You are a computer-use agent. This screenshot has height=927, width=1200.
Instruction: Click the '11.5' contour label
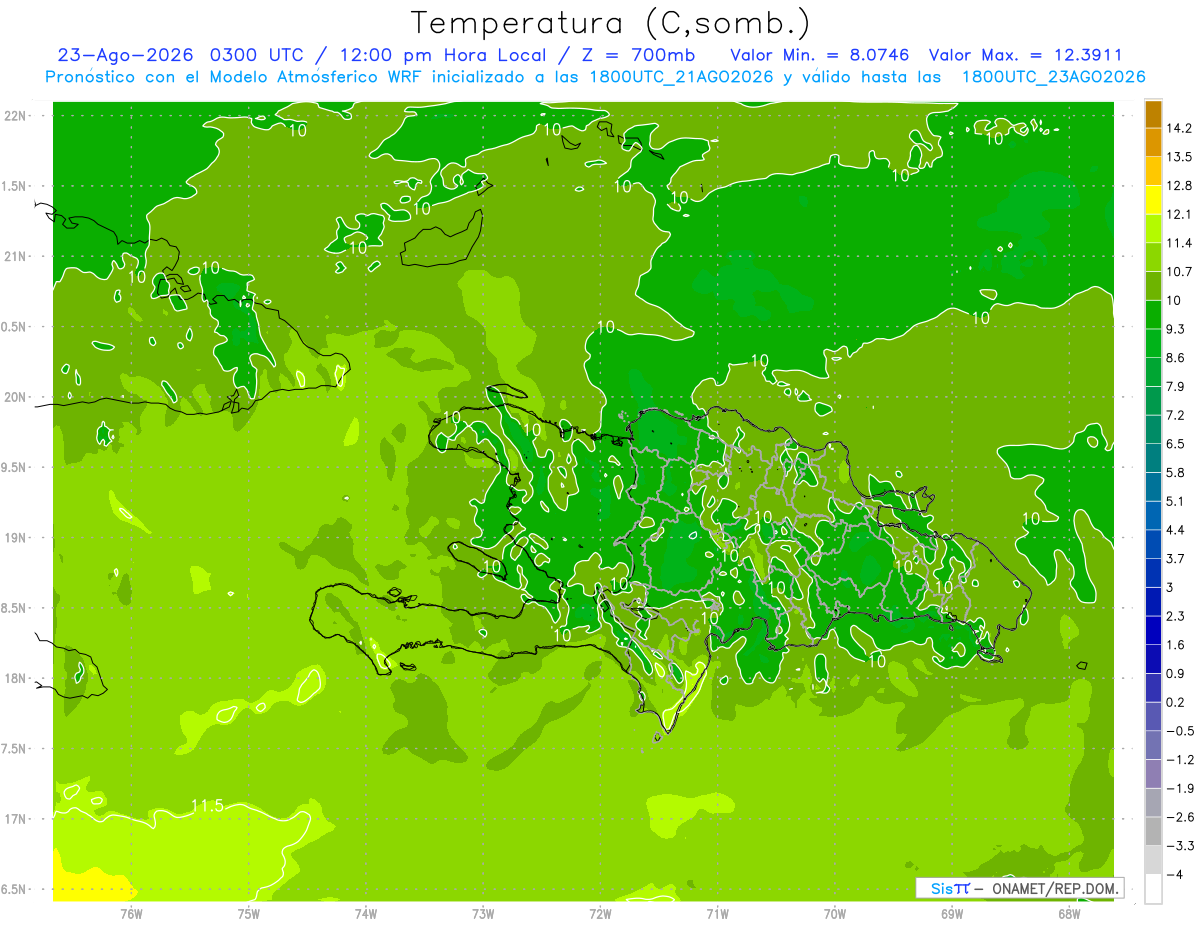207,805
